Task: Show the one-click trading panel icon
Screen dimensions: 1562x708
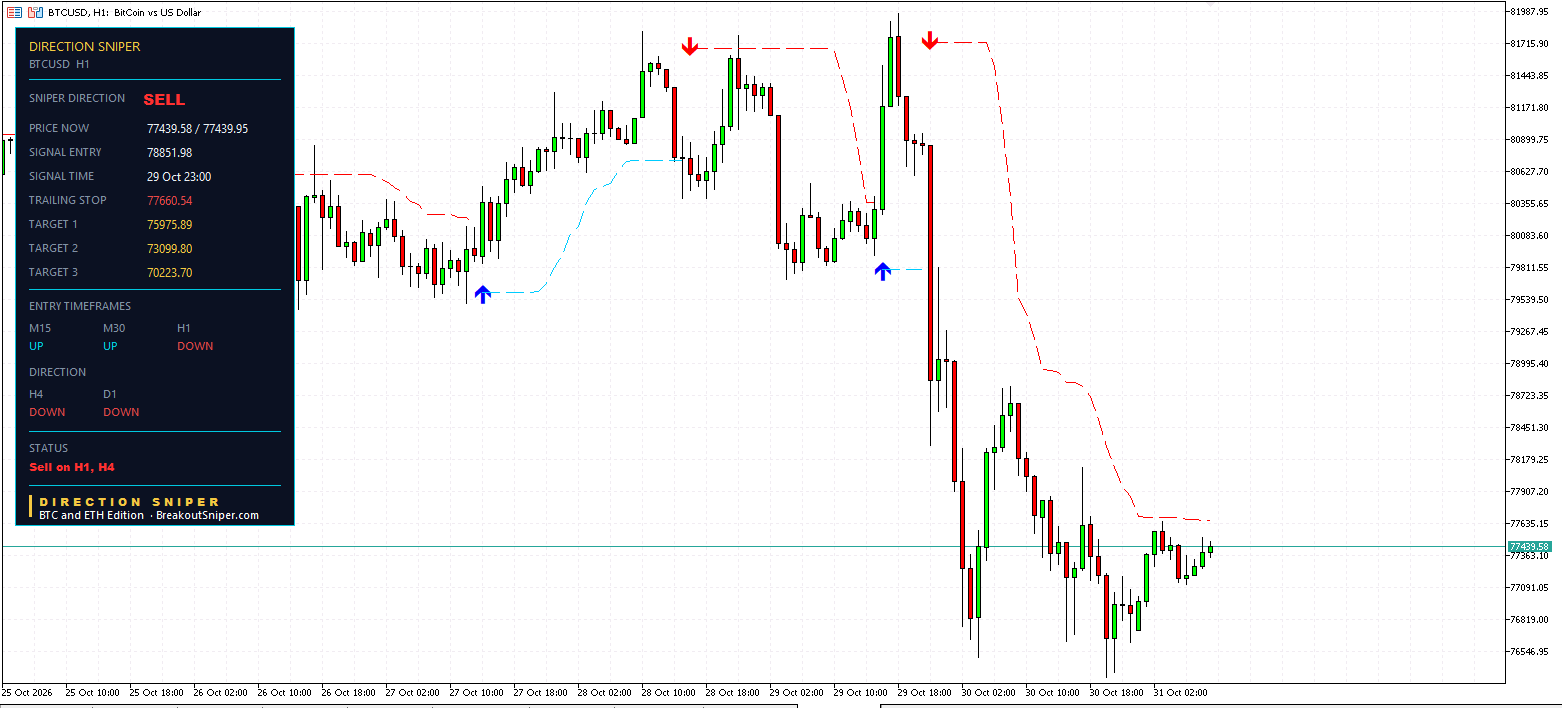Action: [35, 12]
